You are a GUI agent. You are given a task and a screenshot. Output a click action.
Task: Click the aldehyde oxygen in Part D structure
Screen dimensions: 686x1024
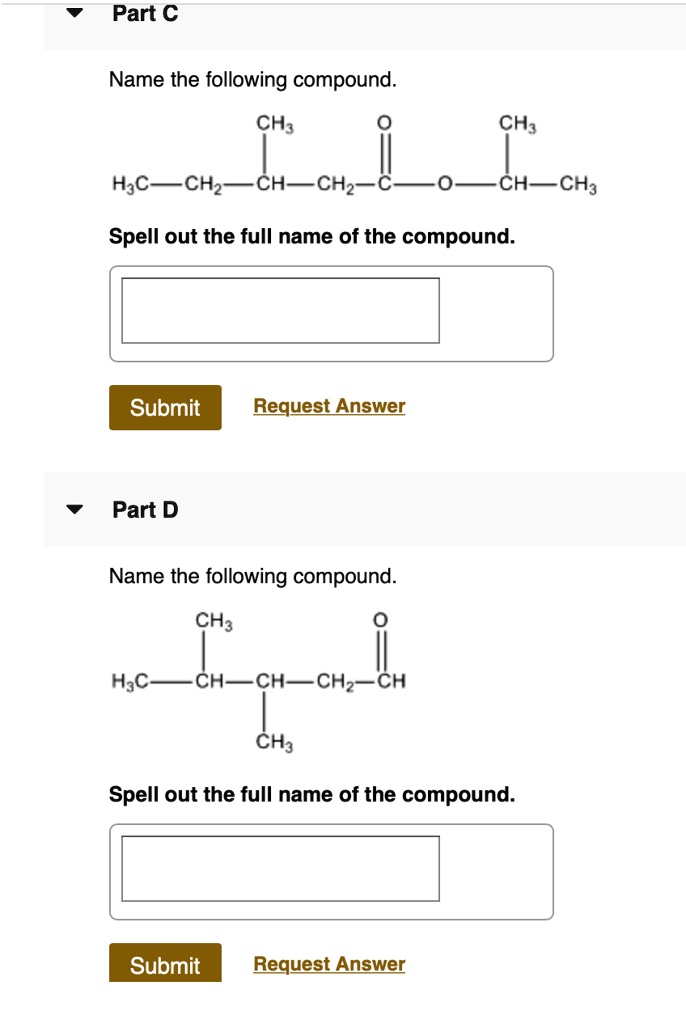[x=380, y=622]
